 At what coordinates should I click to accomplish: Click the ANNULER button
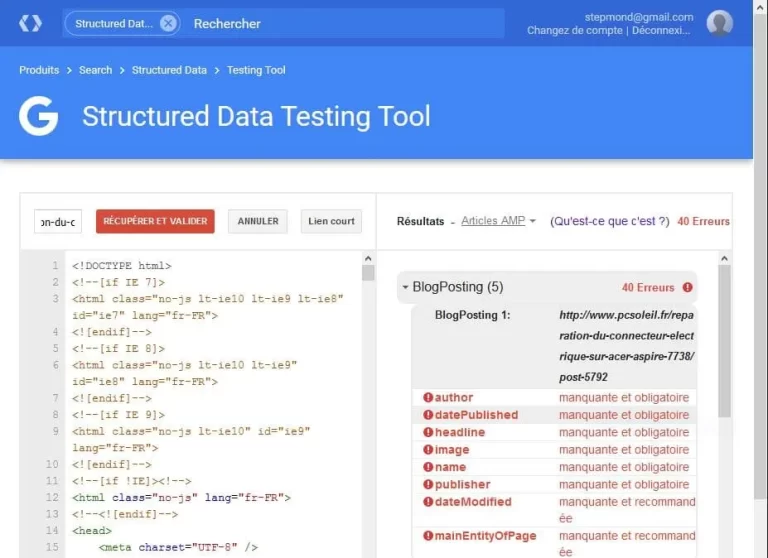coord(258,221)
